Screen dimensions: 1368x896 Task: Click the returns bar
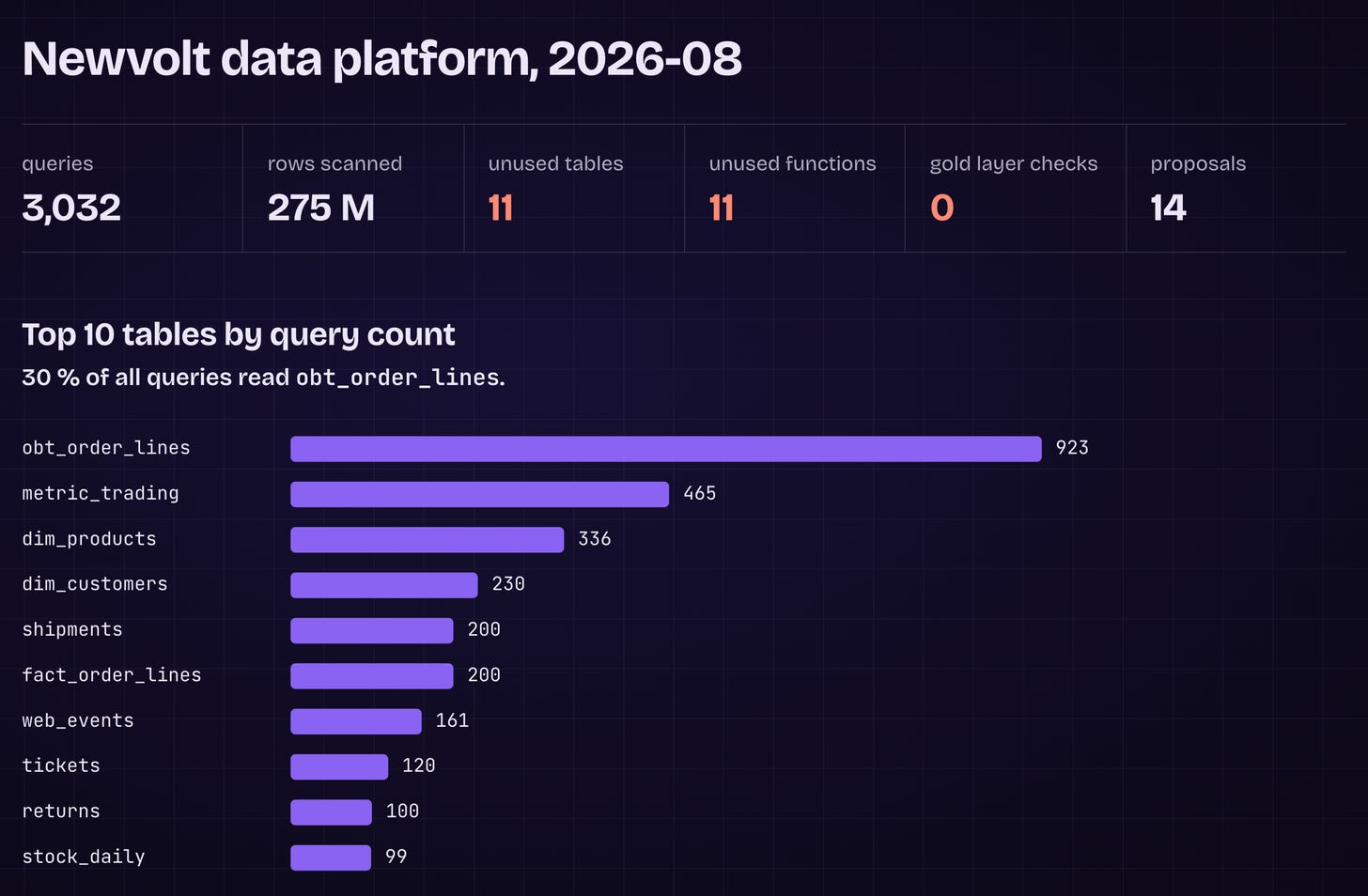331,811
